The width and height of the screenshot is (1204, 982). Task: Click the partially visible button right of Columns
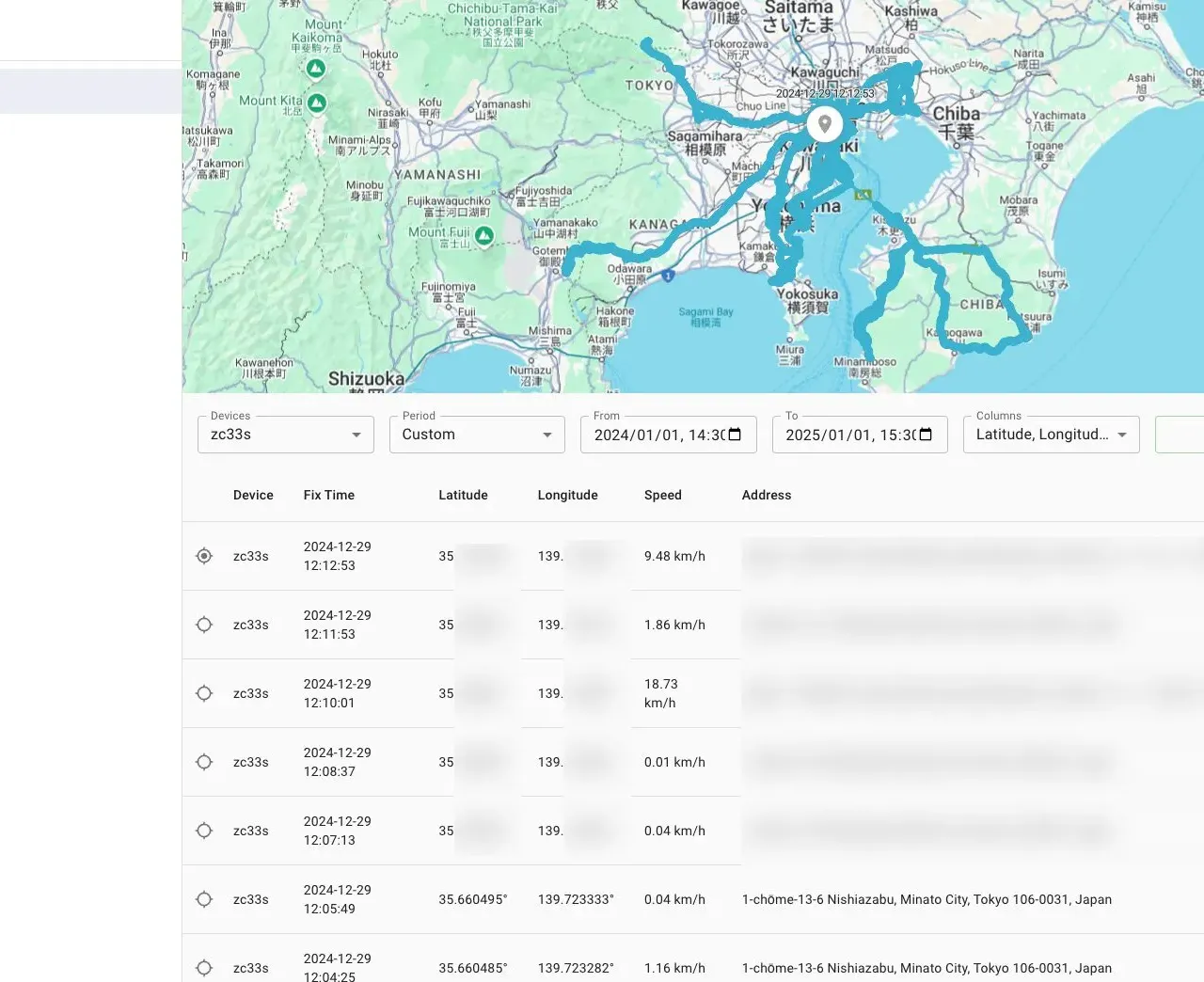click(x=1180, y=435)
